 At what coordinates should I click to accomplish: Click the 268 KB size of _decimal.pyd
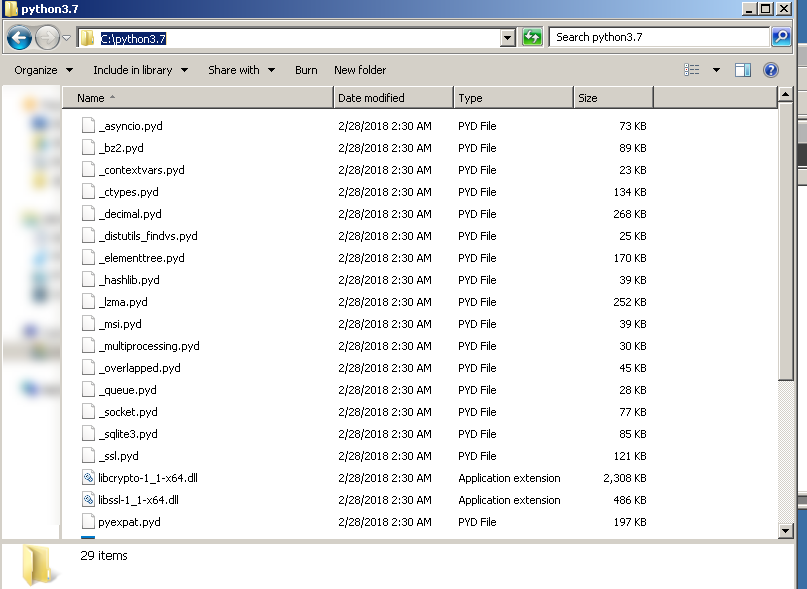click(x=629, y=214)
